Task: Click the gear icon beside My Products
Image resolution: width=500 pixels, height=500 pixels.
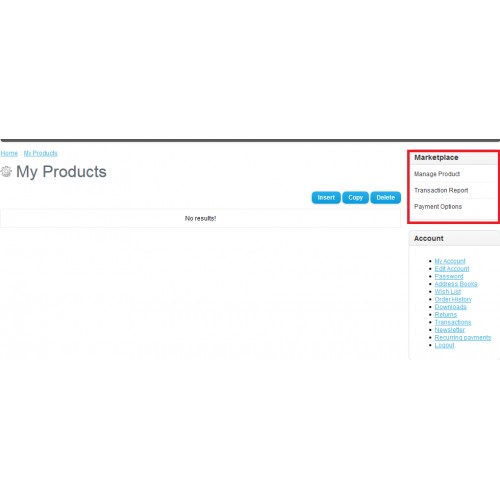Action: click(6, 172)
